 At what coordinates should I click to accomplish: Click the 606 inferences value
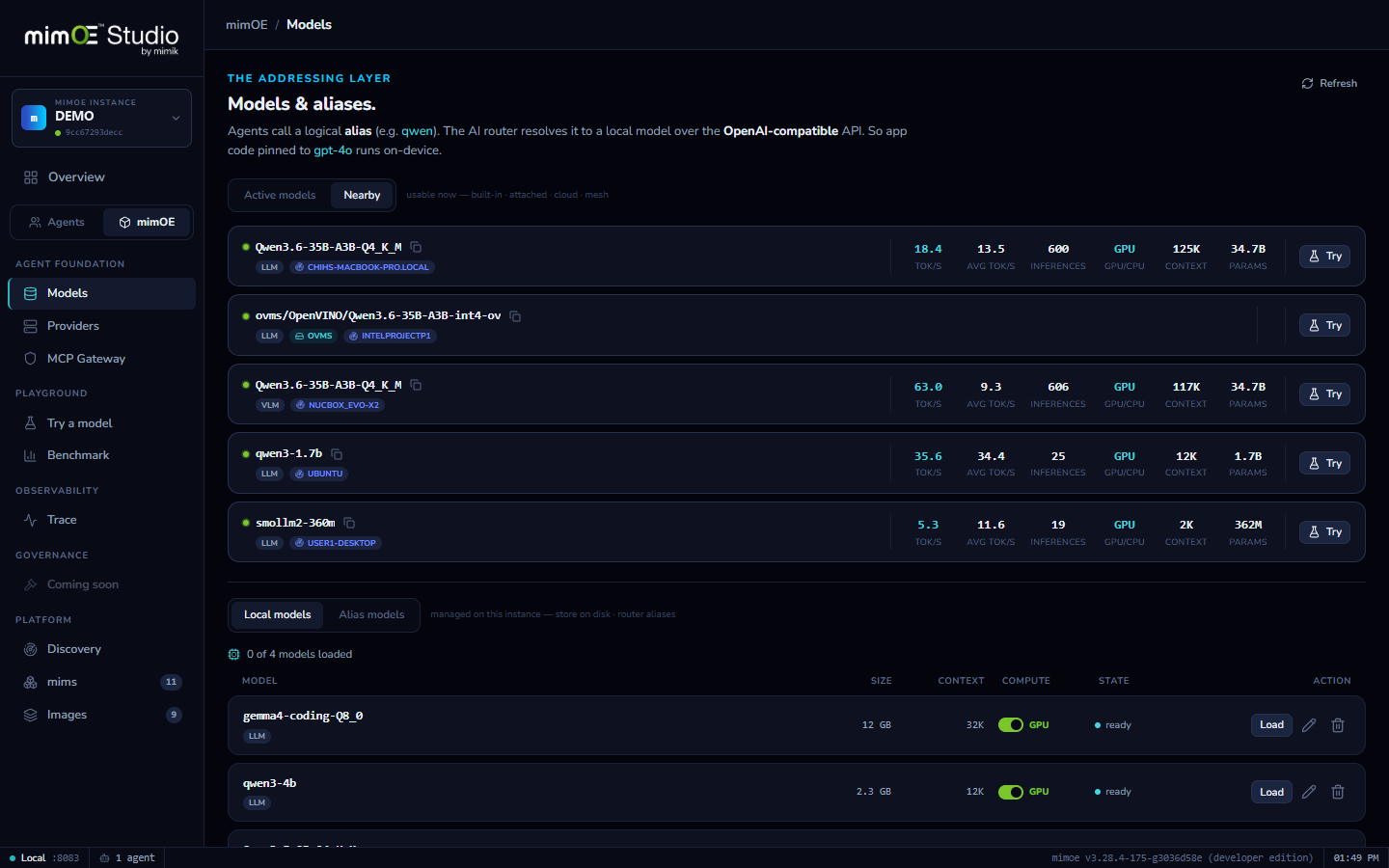(1058, 387)
